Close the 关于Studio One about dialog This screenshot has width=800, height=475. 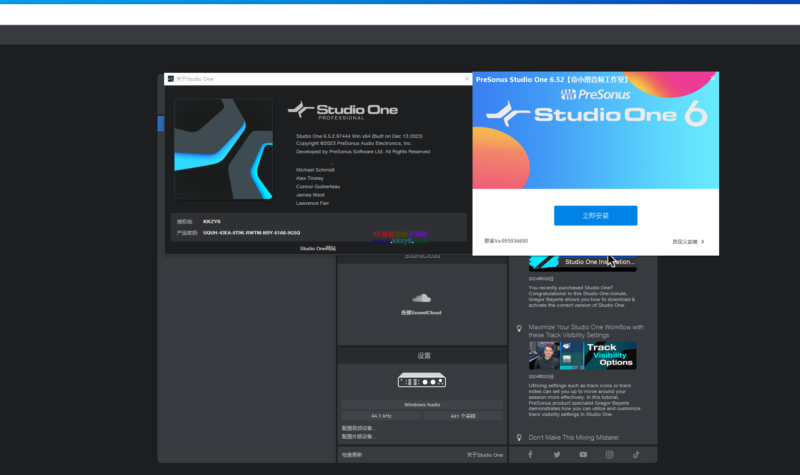point(467,79)
